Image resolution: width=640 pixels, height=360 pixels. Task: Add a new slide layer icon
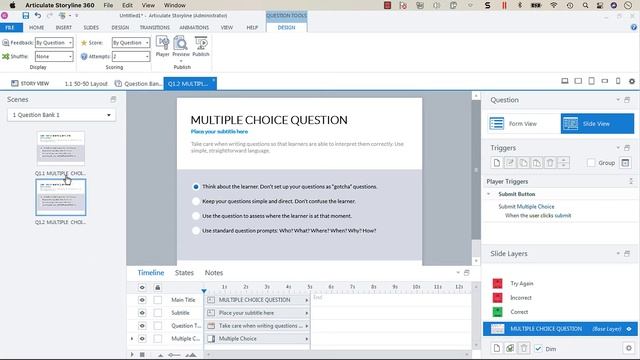coord(496,348)
